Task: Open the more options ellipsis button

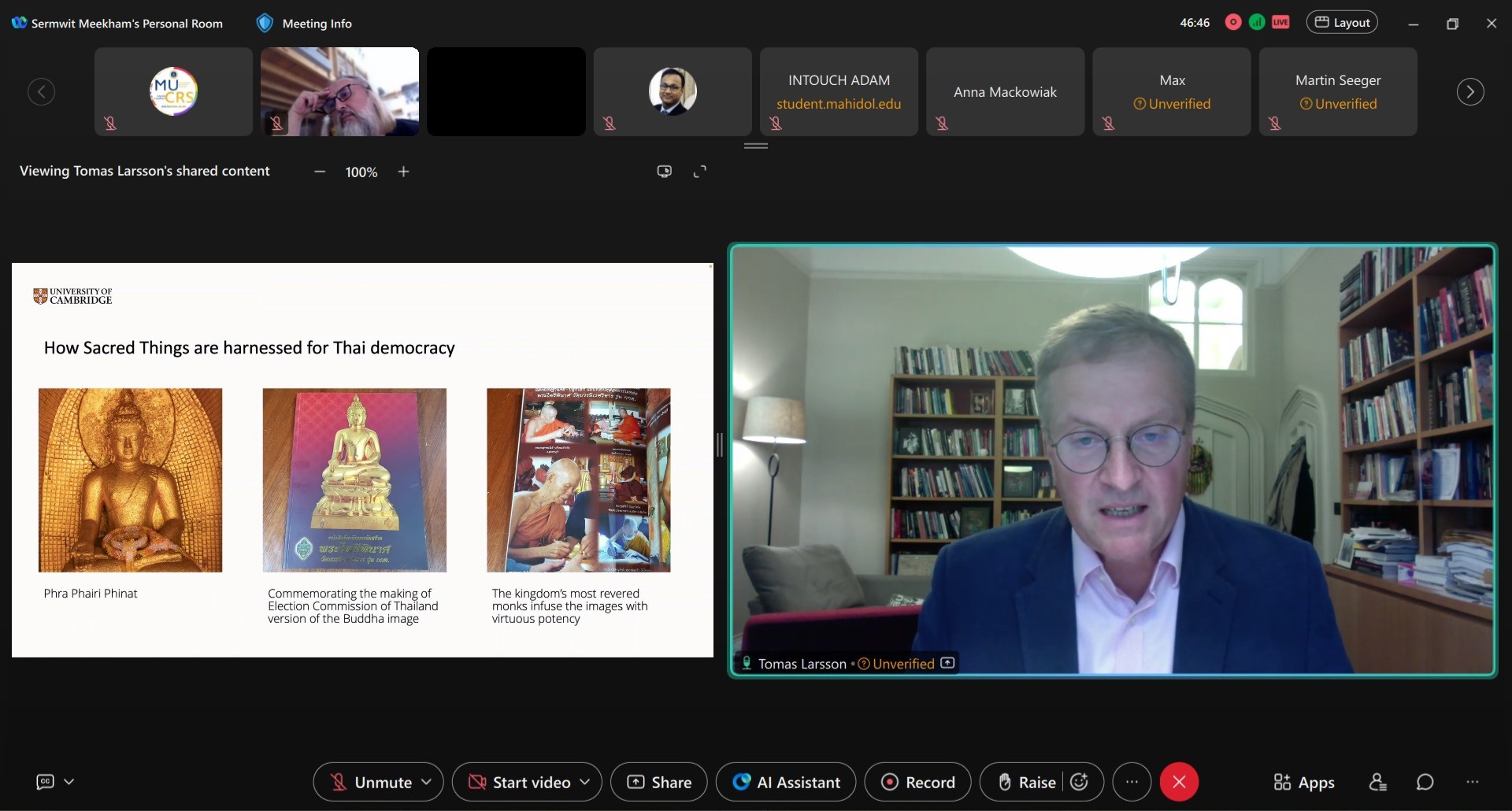Action: click(1132, 782)
